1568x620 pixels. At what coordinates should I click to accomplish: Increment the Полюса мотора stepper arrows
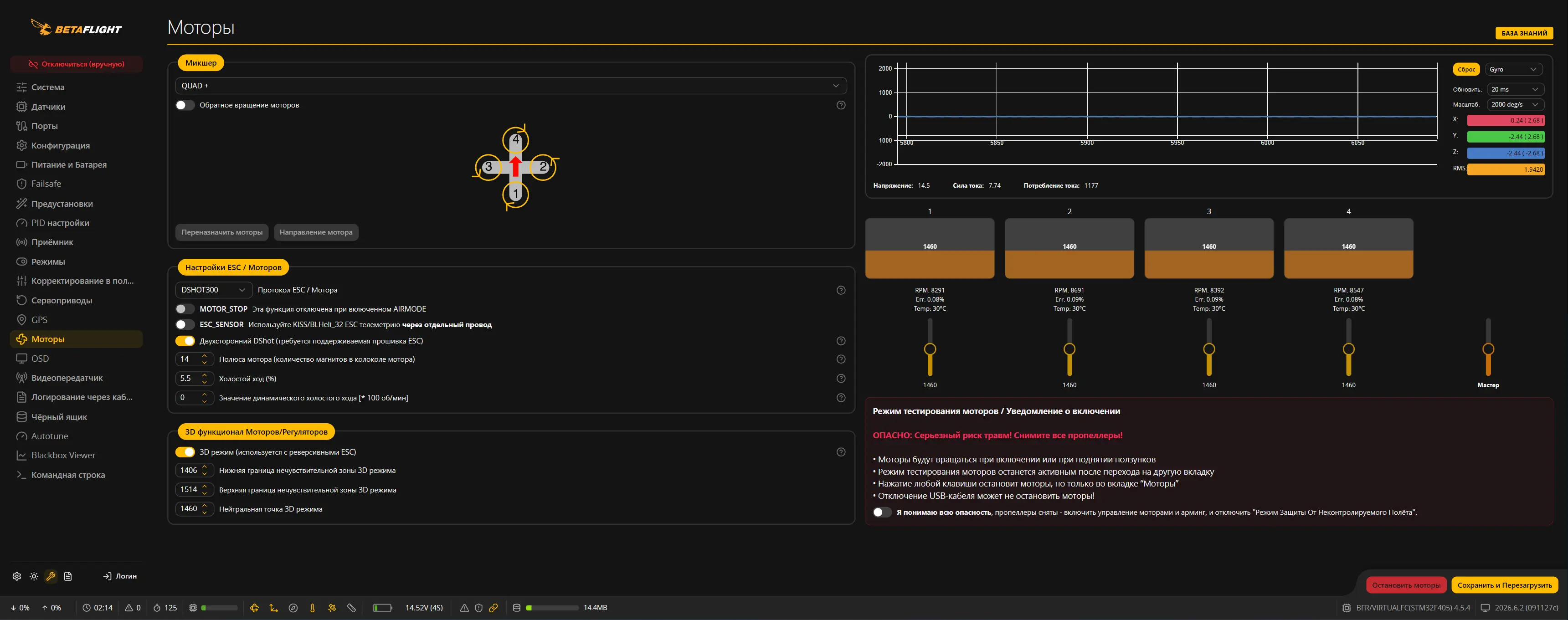pos(205,356)
